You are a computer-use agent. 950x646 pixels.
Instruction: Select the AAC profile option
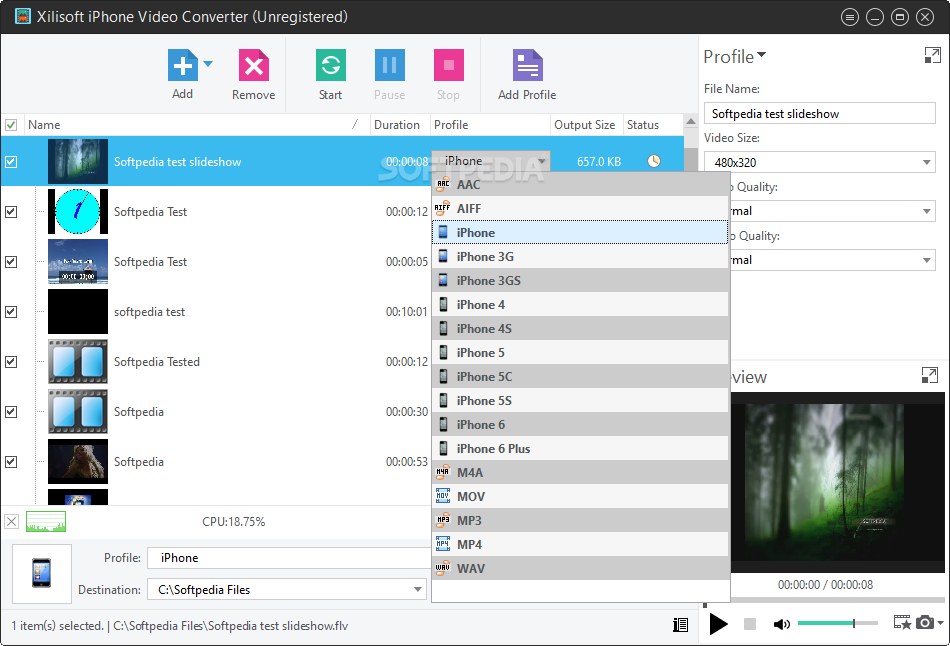[580, 184]
